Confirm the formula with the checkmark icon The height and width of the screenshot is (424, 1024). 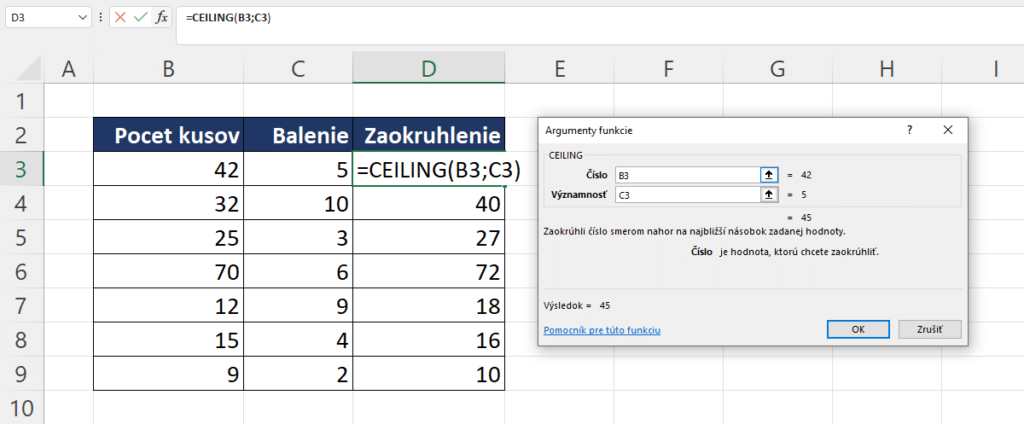tap(140, 18)
